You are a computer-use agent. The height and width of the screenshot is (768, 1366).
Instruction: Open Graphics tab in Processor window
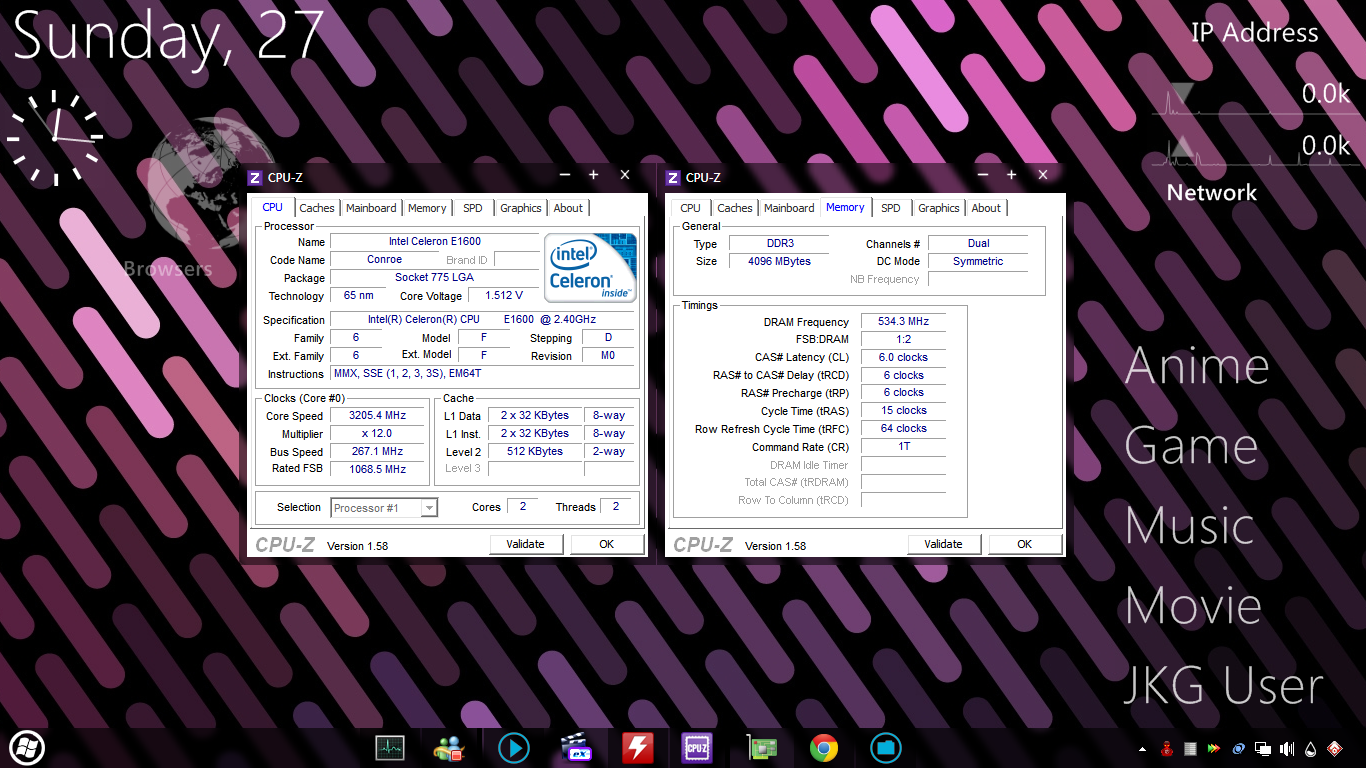(521, 208)
